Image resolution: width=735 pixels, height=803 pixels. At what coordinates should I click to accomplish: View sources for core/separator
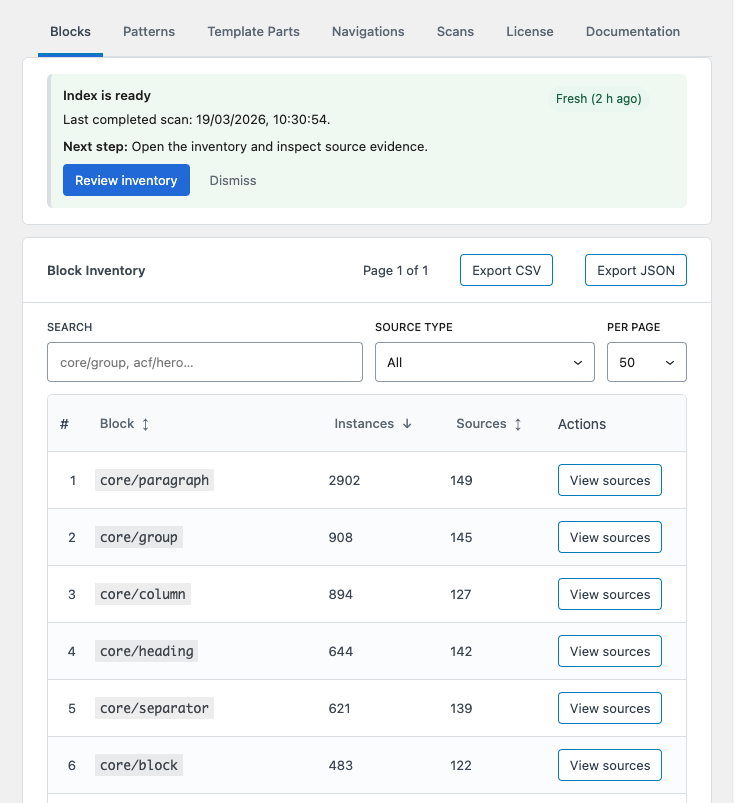click(609, 708)
